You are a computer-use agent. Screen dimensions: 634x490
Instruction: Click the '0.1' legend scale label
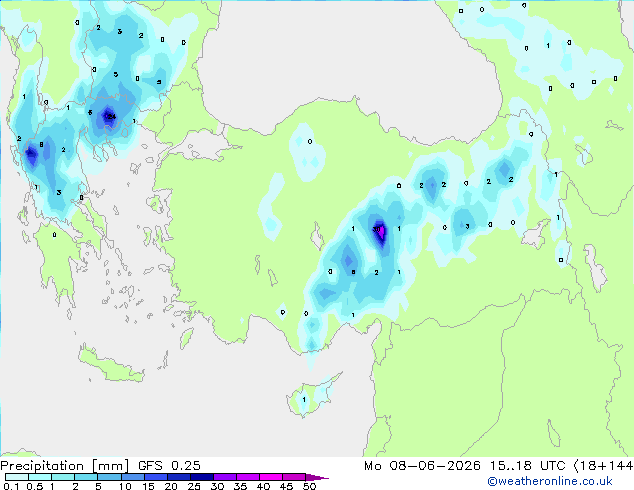[11, 486]
